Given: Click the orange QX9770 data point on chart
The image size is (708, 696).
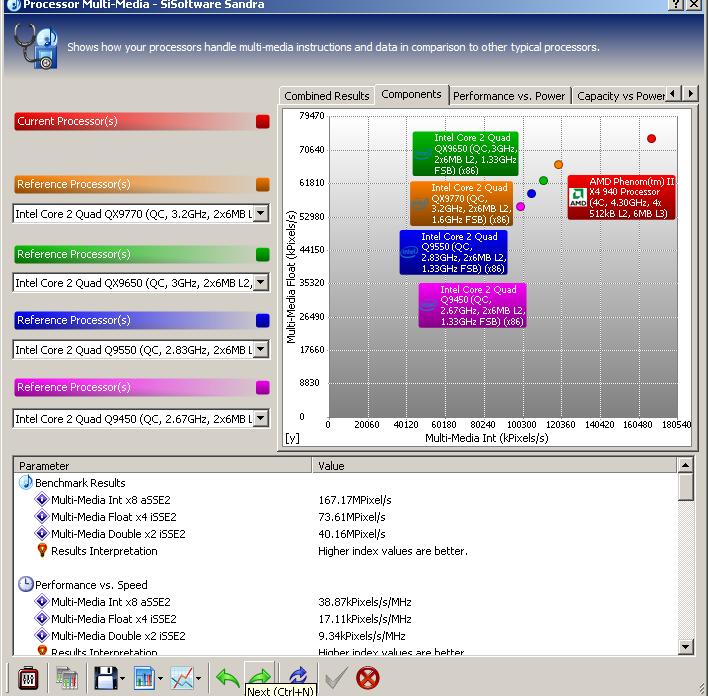Looking at the screenshot, I should pos(558,165).
